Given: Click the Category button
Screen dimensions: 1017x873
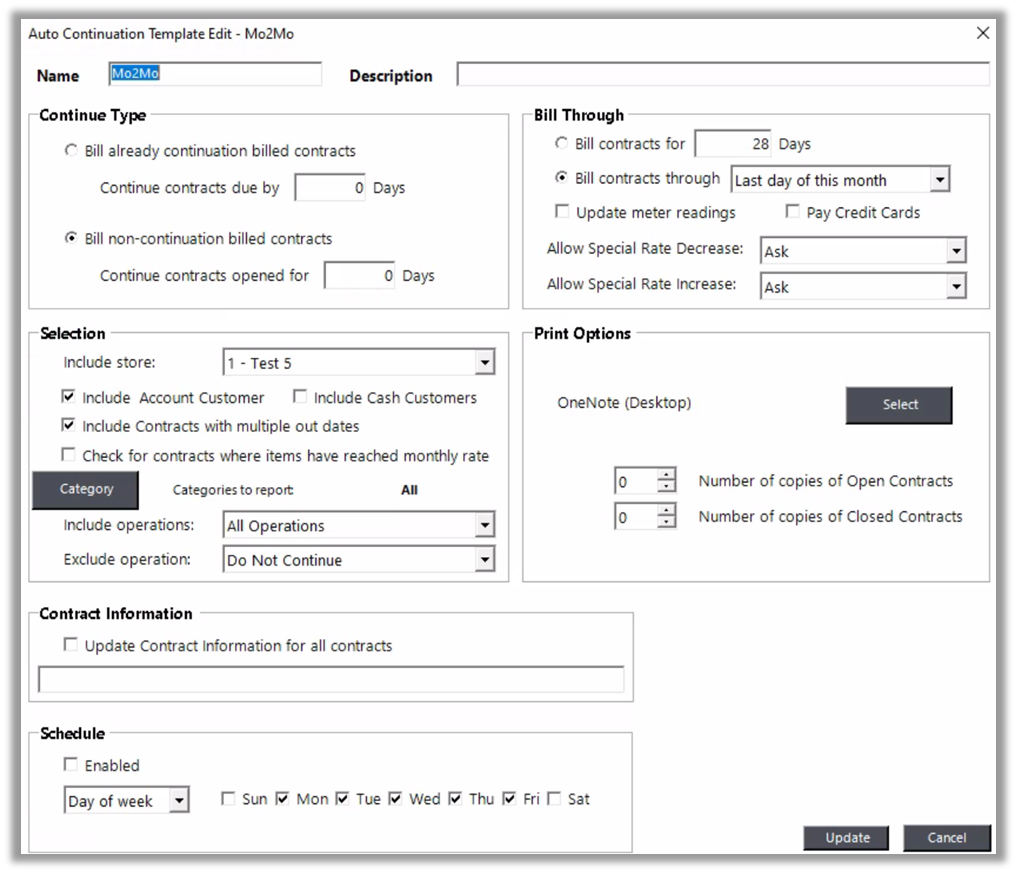Looking at the screenshot, I should [x=86, y=489].
